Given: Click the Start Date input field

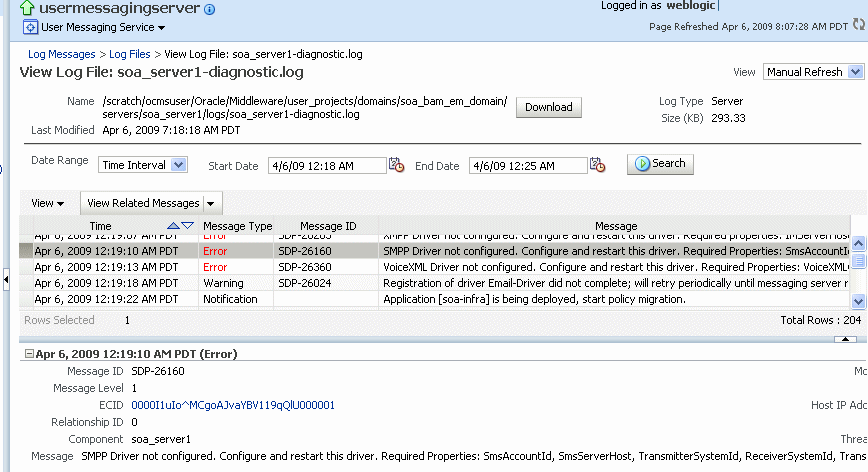Looking at the screenshot, I should (x=327, y=165).
